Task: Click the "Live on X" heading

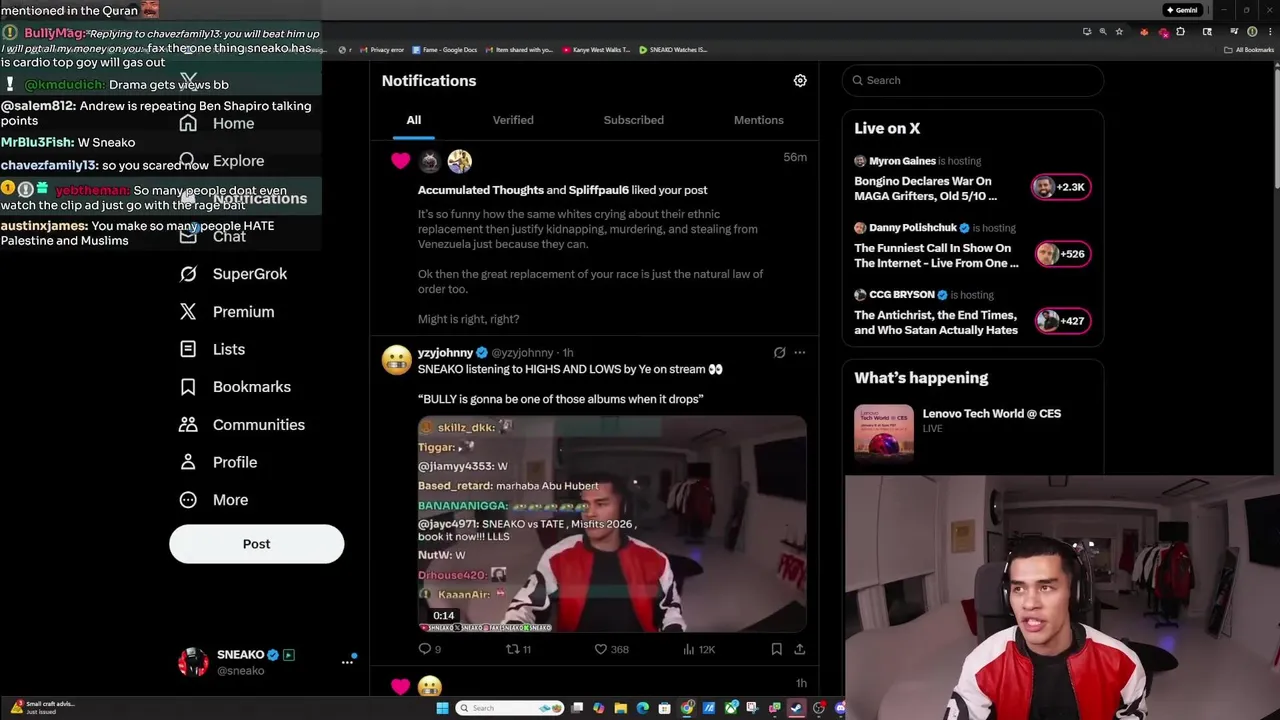Action: (x=887, y=128)
